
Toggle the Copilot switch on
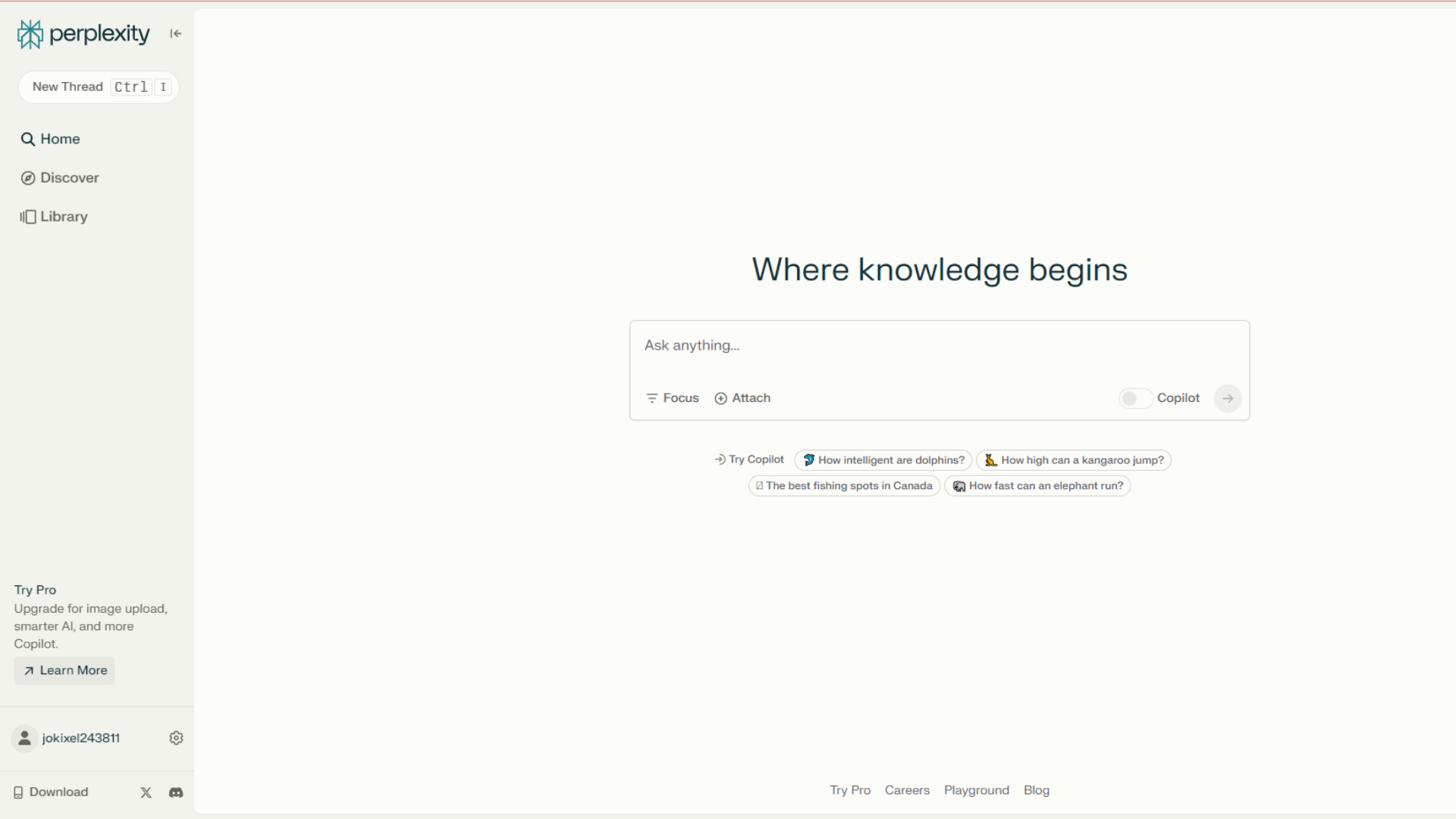pyautogui.click(x=1135, y=398)
